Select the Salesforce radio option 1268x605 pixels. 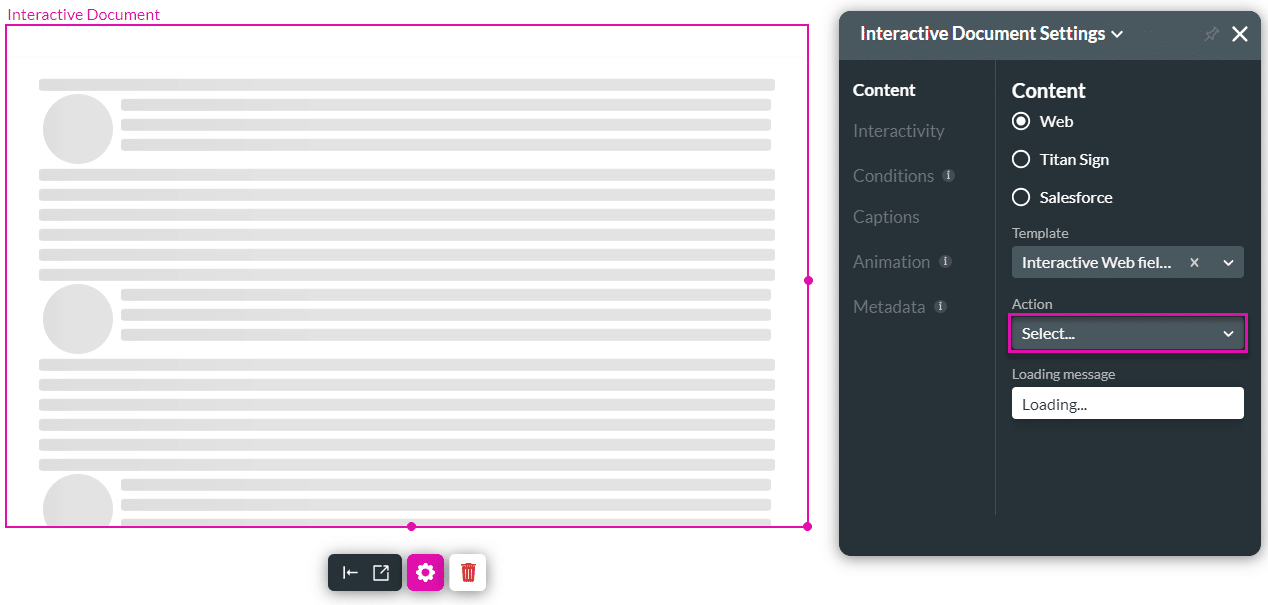1021,197
